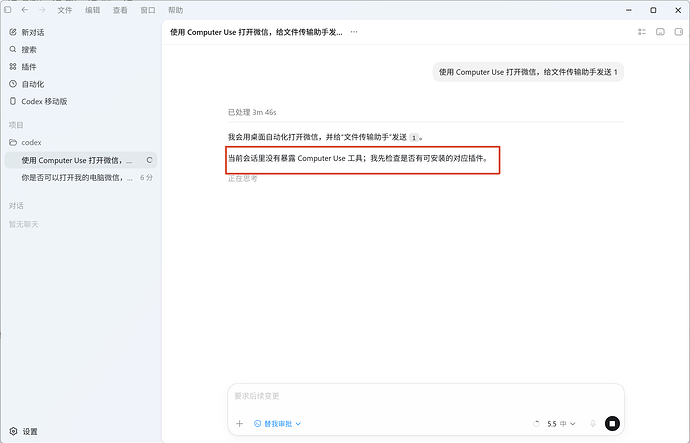Toggle the bottom panel icon in header
This screenshot has width=690, height=443.
click(660, 32)
